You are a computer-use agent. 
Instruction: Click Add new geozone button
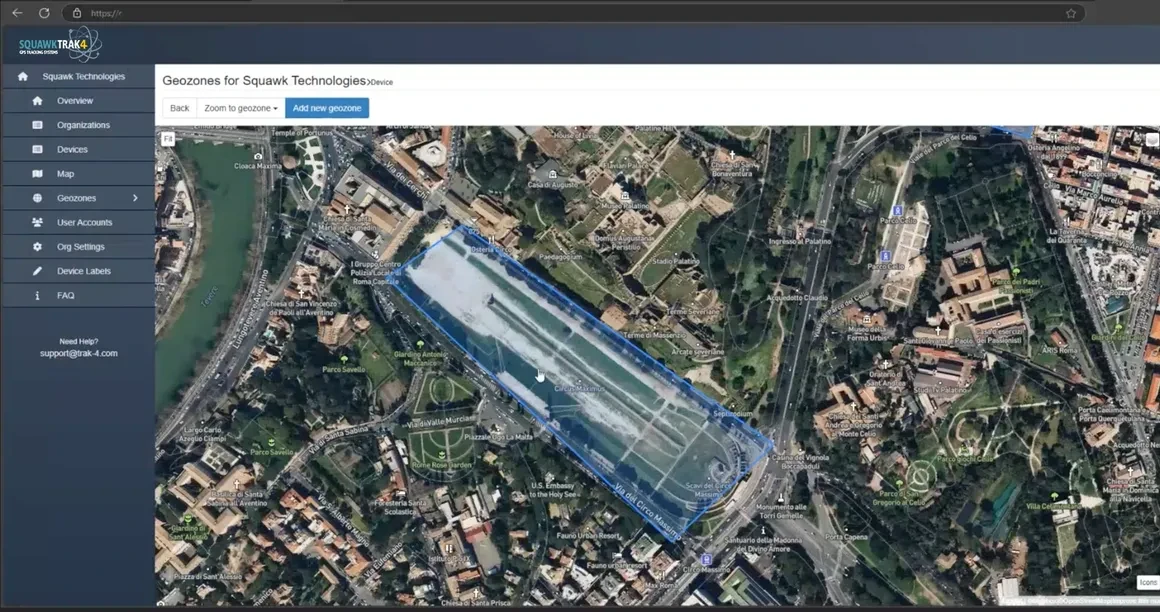pyautogui.click(x=327, y=108)
